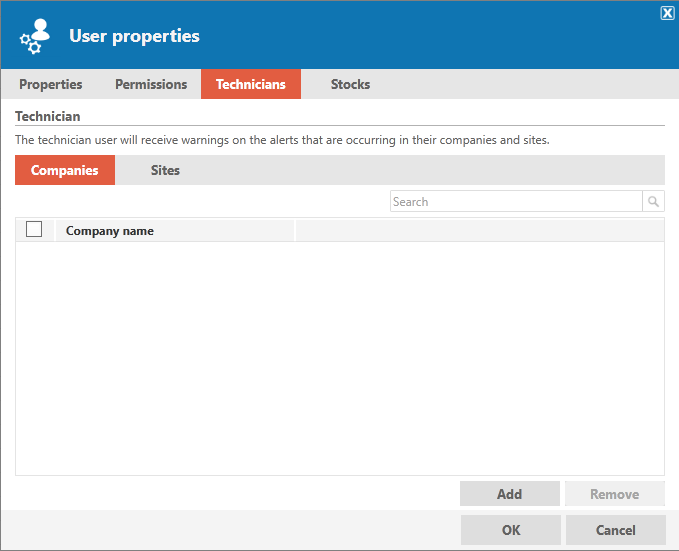Click the Technician section heading
This screenshot has width=679, height=551.
[48, 116]
